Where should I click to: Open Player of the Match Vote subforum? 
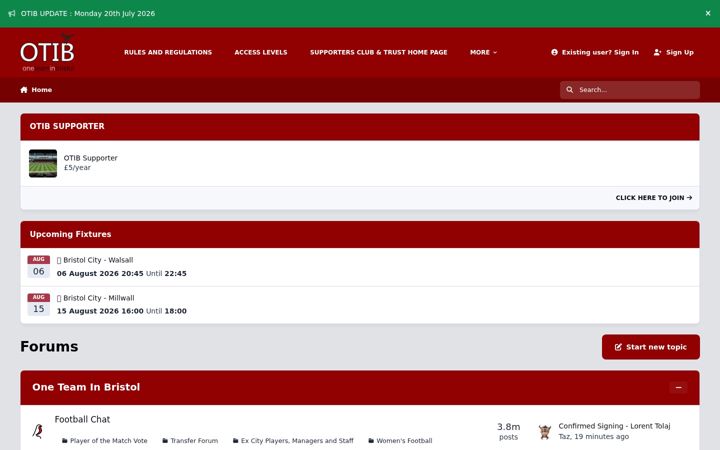point(108,441)
